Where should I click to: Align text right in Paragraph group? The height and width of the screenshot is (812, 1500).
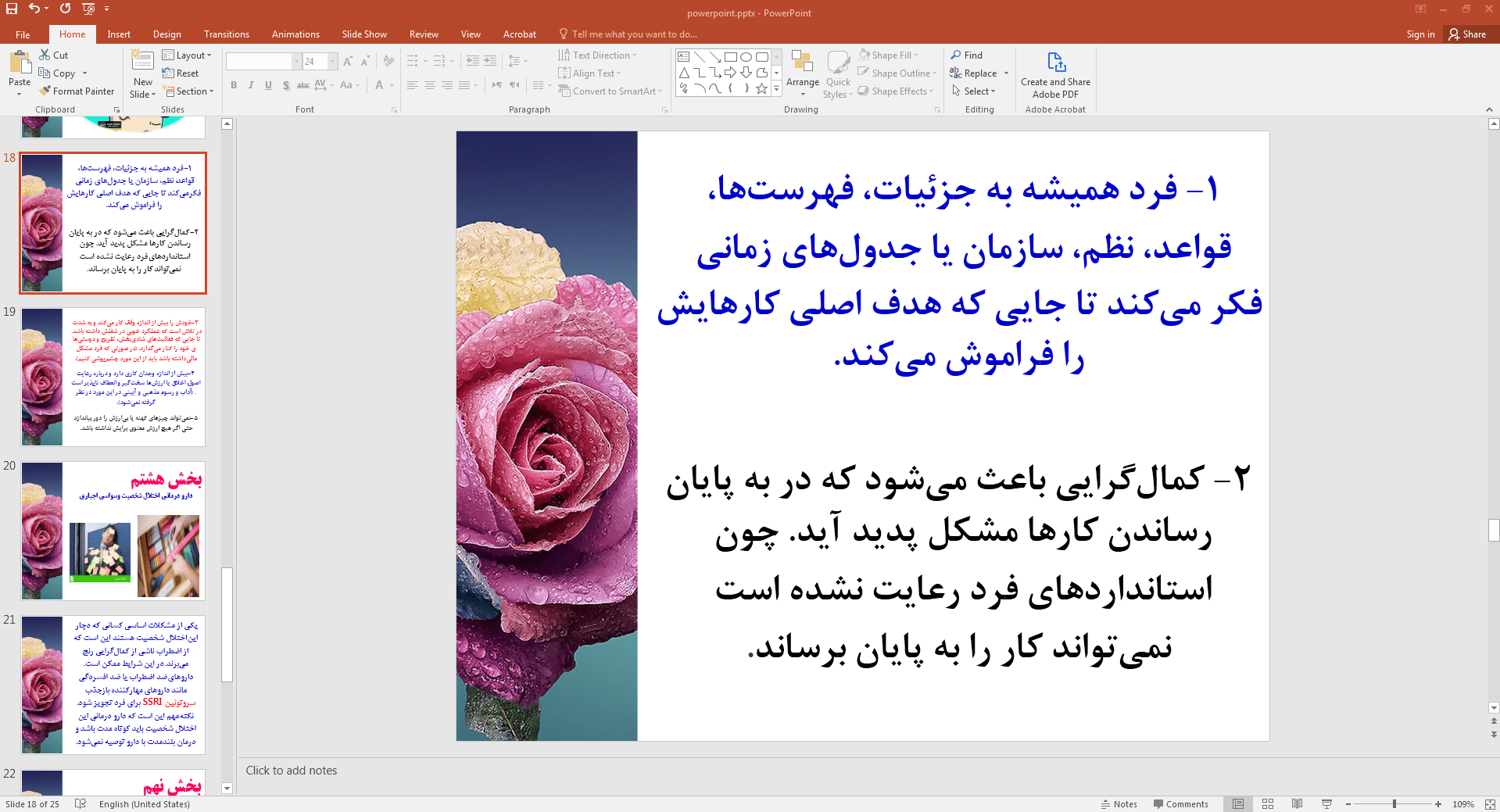click(x=447, y=85)
